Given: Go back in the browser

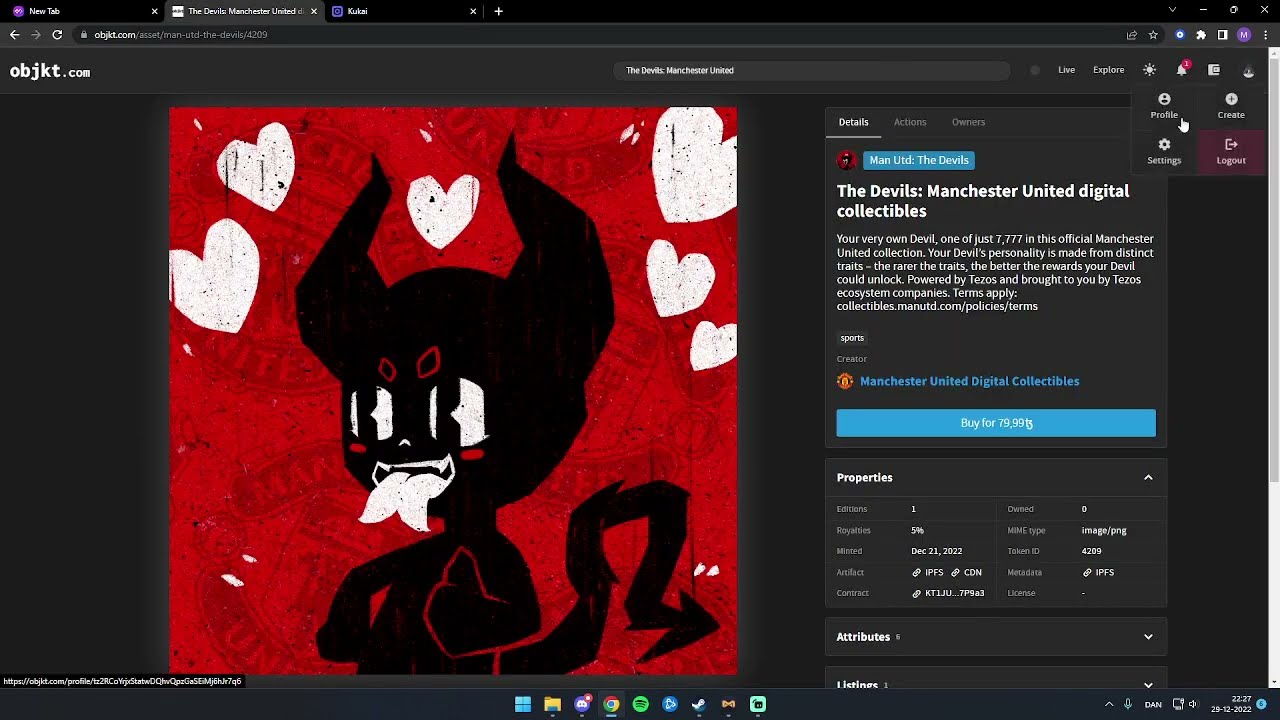Looking at the screenshot, I should coord(14,35).
